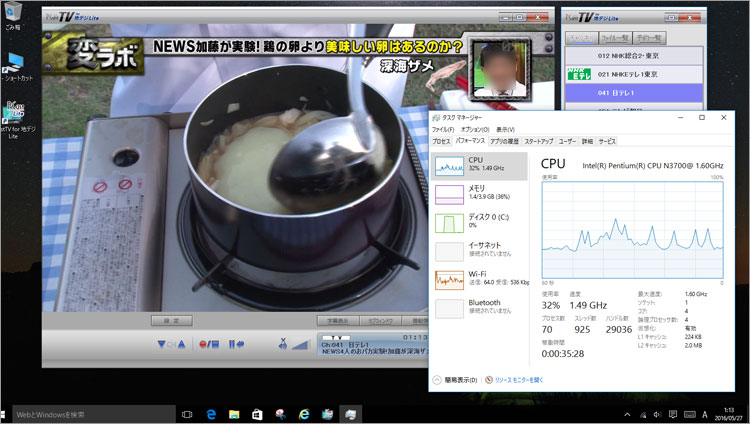This screenshot has width=750, height=424.
Task: Switch to アプリの履歴 tab in Task Manager
Action: pos(504,141)
